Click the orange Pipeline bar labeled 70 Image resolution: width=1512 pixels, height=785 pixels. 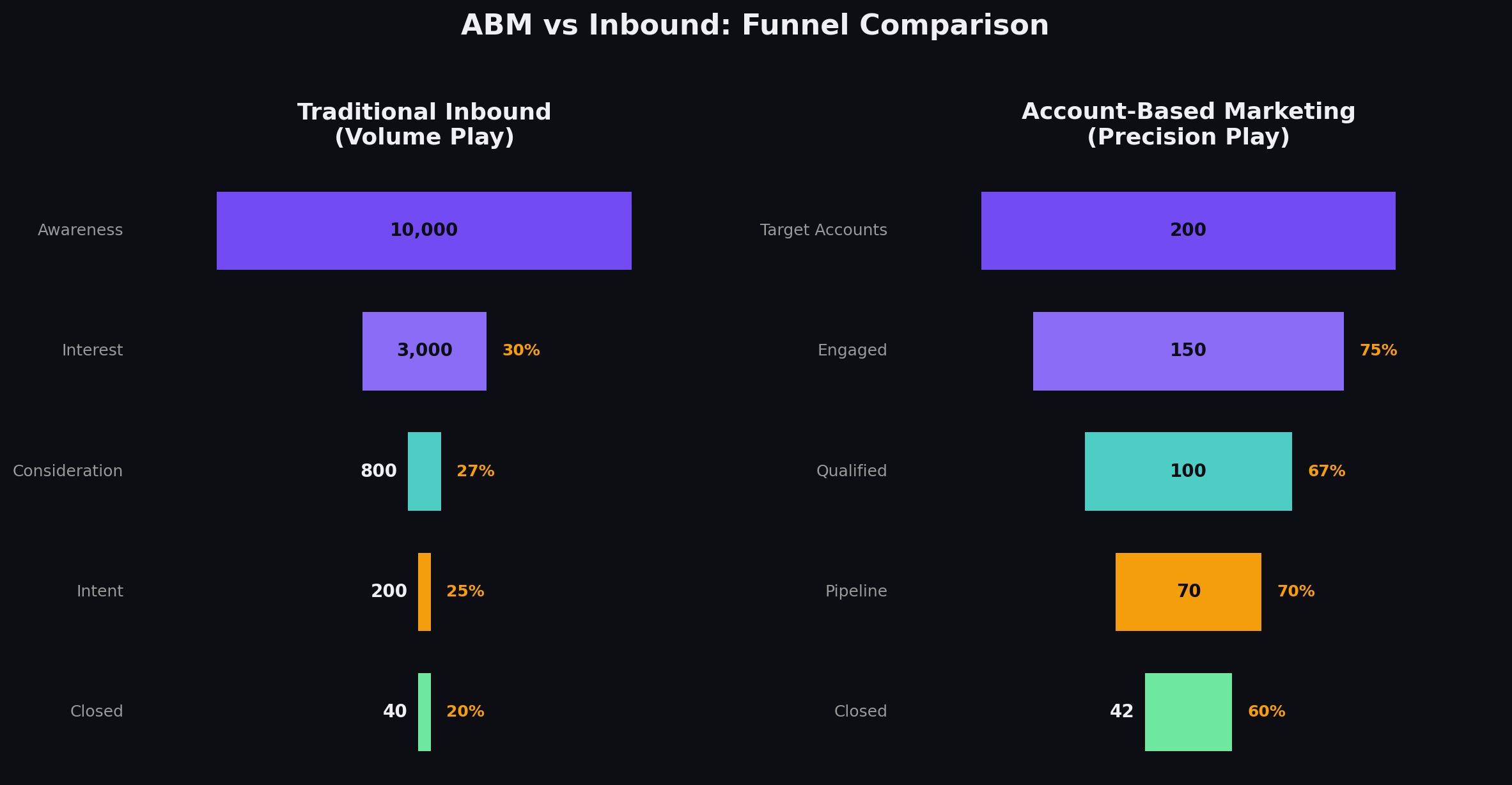[x=1187, y=591]
